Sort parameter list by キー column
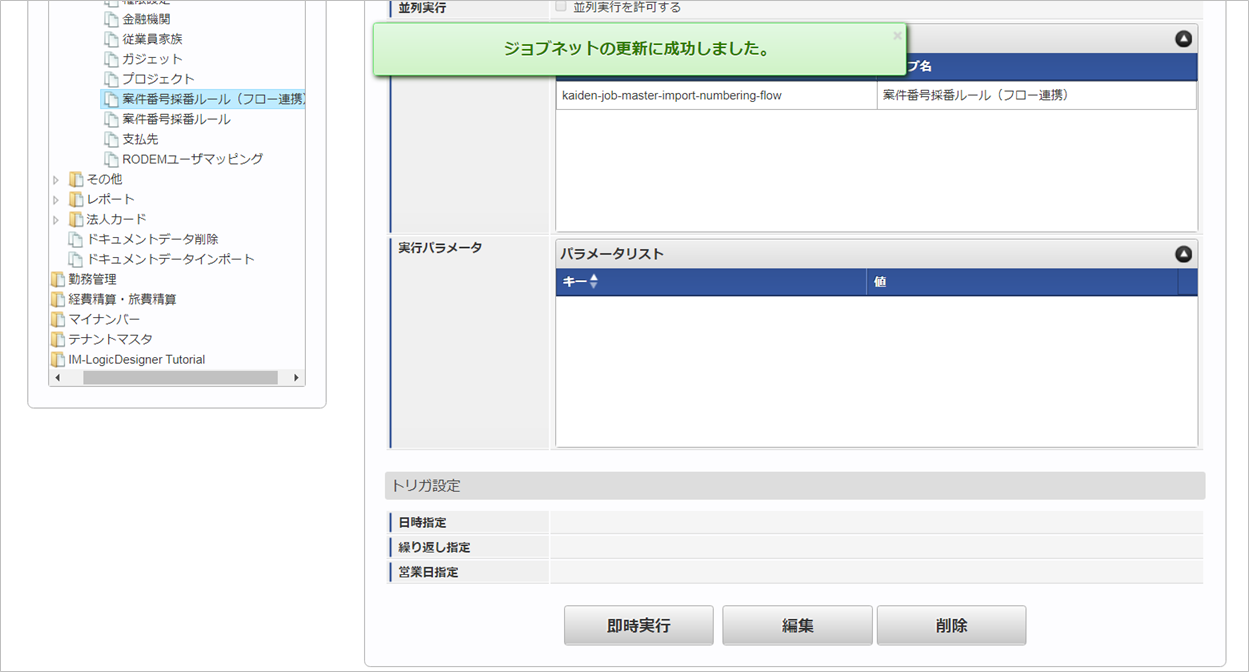The height and width of the screenshot is (672, 1249). pos(711,282)
